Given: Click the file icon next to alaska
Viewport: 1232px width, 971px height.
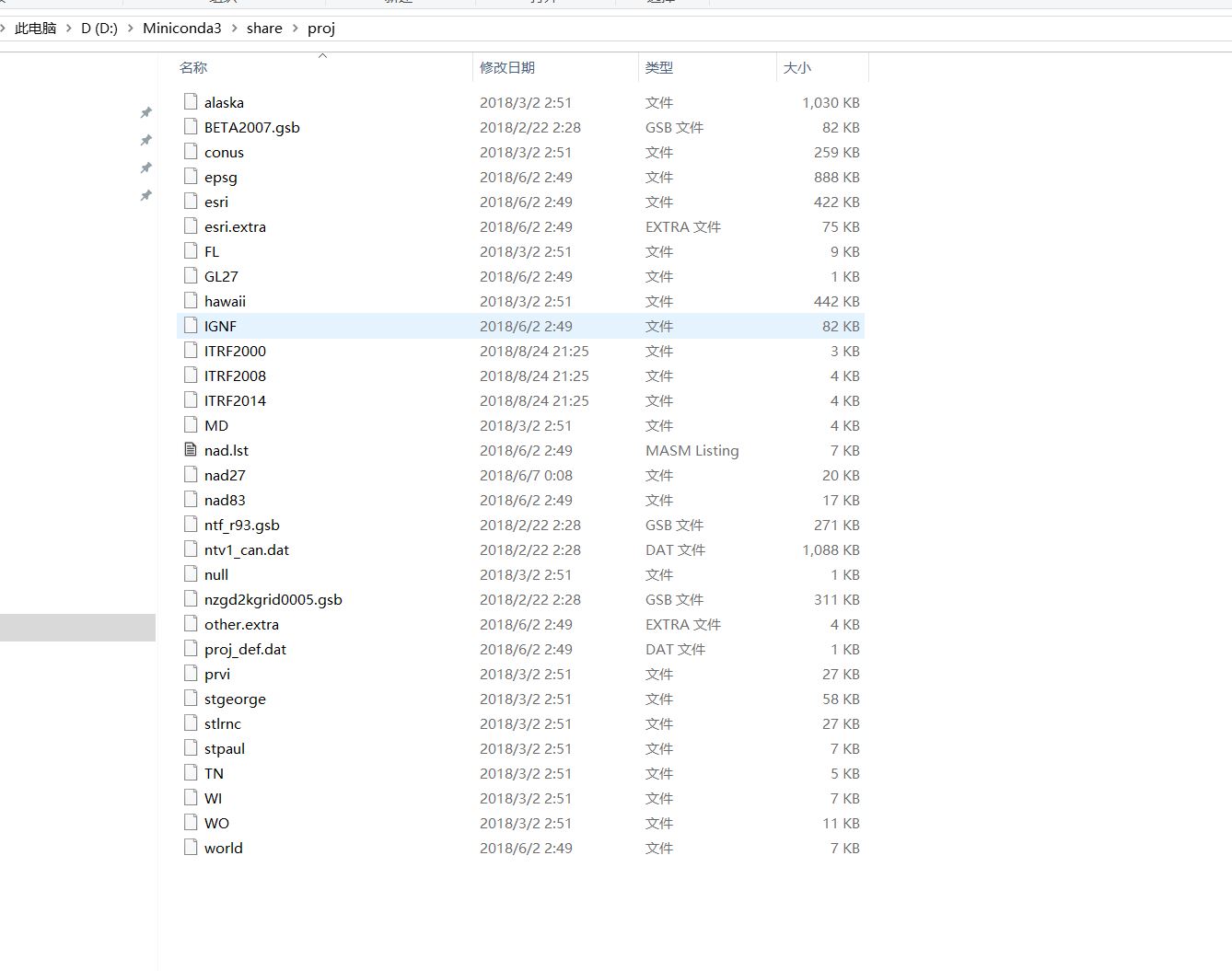Looking at the screenshot, I should [x=191, y=101].
